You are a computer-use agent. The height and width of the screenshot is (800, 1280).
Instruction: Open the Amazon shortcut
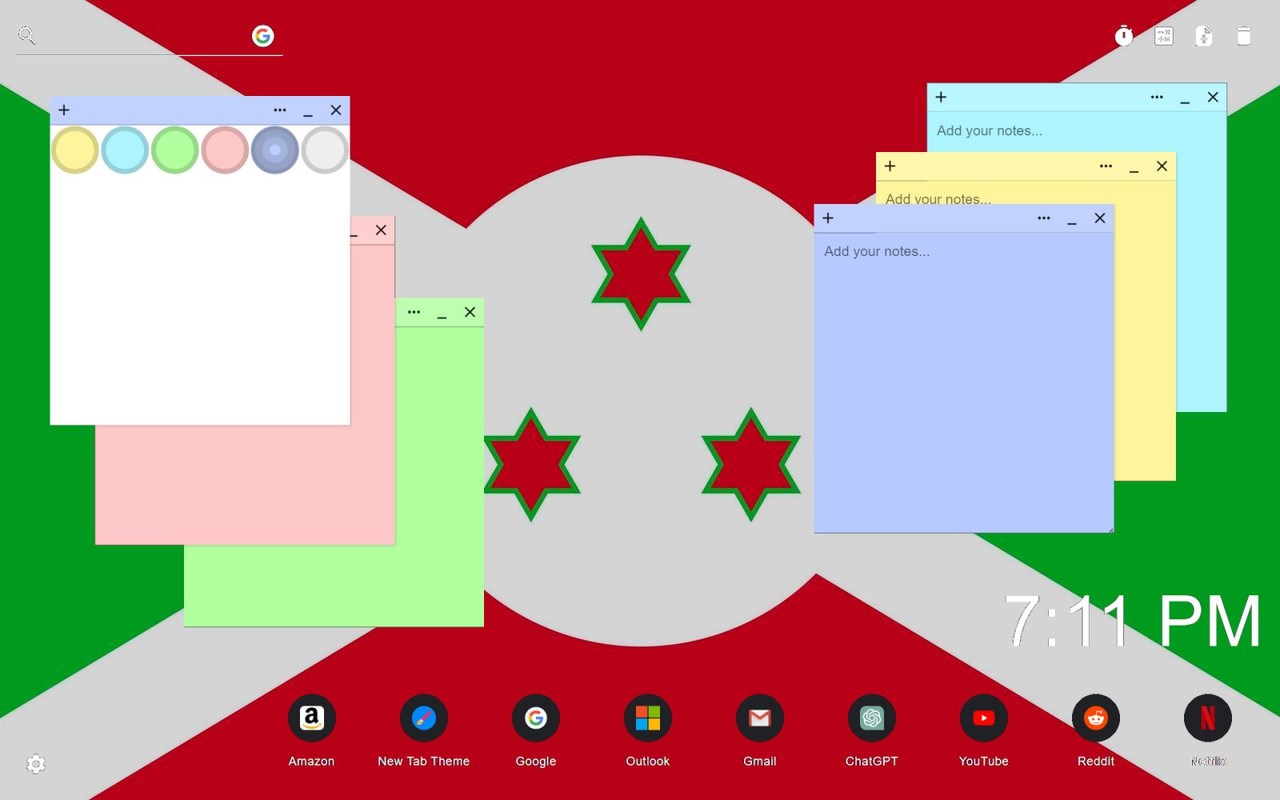(x=312, y=718)
